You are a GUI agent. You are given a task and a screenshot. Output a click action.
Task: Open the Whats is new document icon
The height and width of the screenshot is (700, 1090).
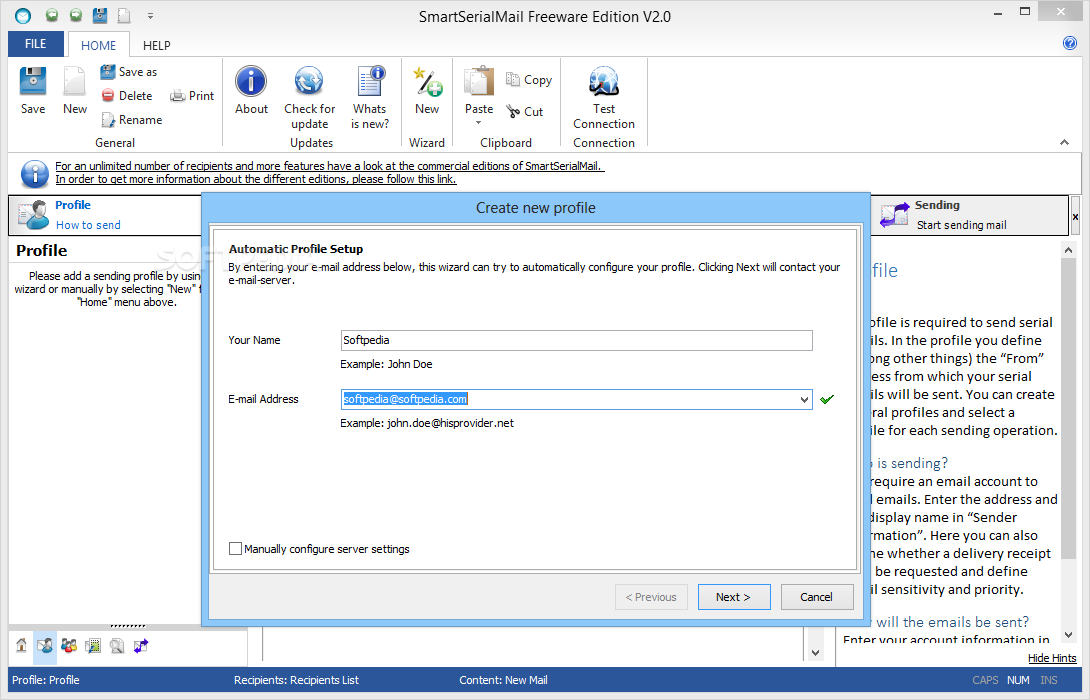pos(370,81)
